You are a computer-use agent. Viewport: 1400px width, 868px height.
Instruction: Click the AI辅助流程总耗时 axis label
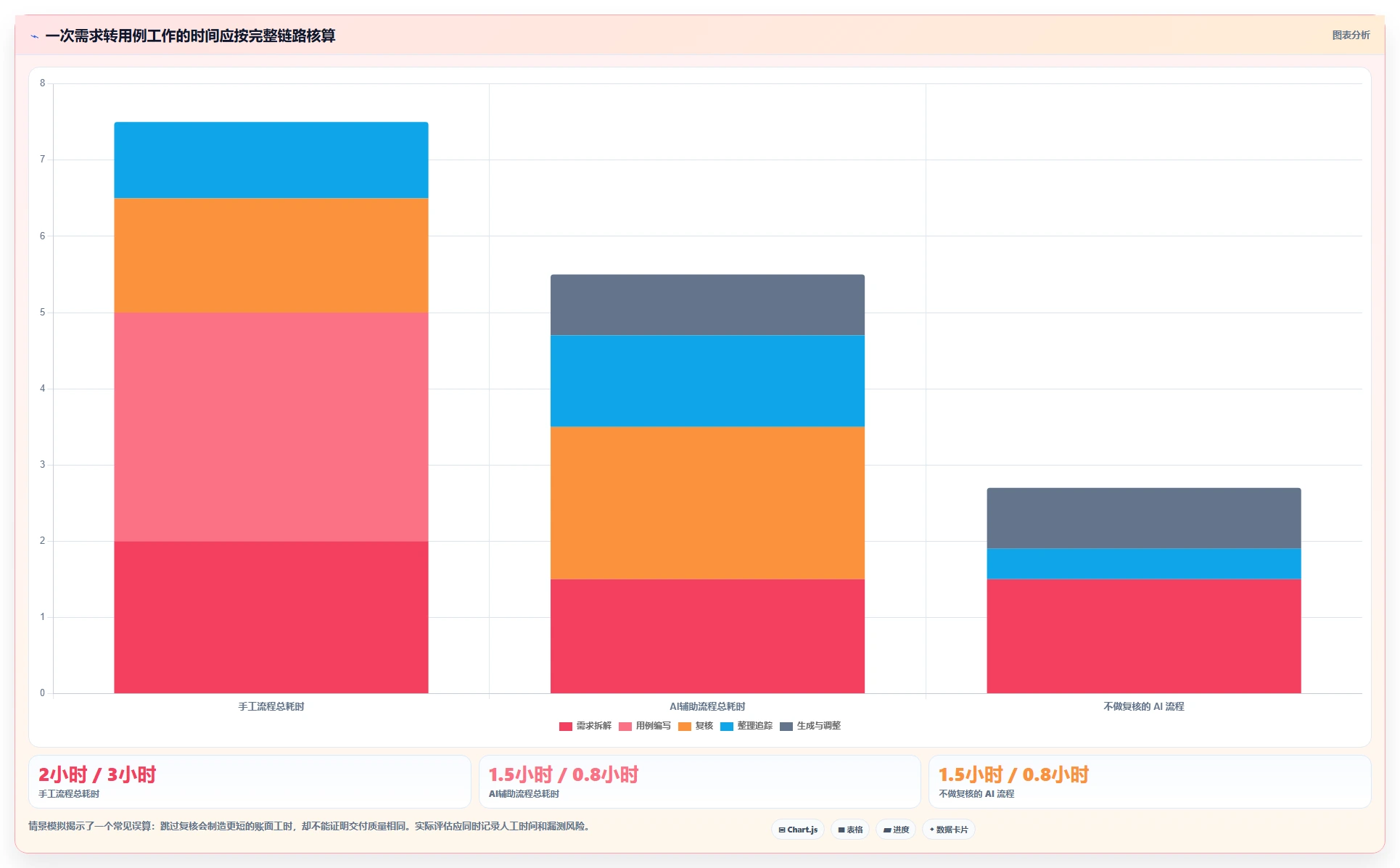coord(707,706)
